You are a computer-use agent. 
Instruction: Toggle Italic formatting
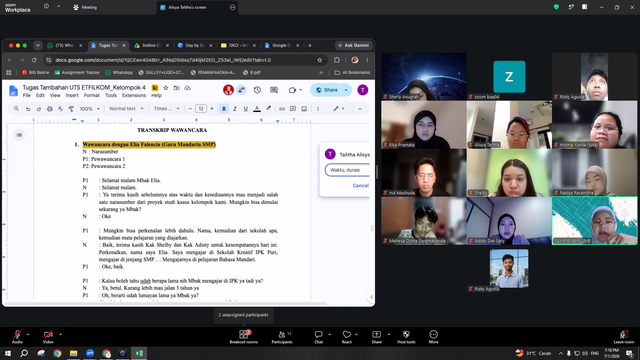(x=235, y=109)
